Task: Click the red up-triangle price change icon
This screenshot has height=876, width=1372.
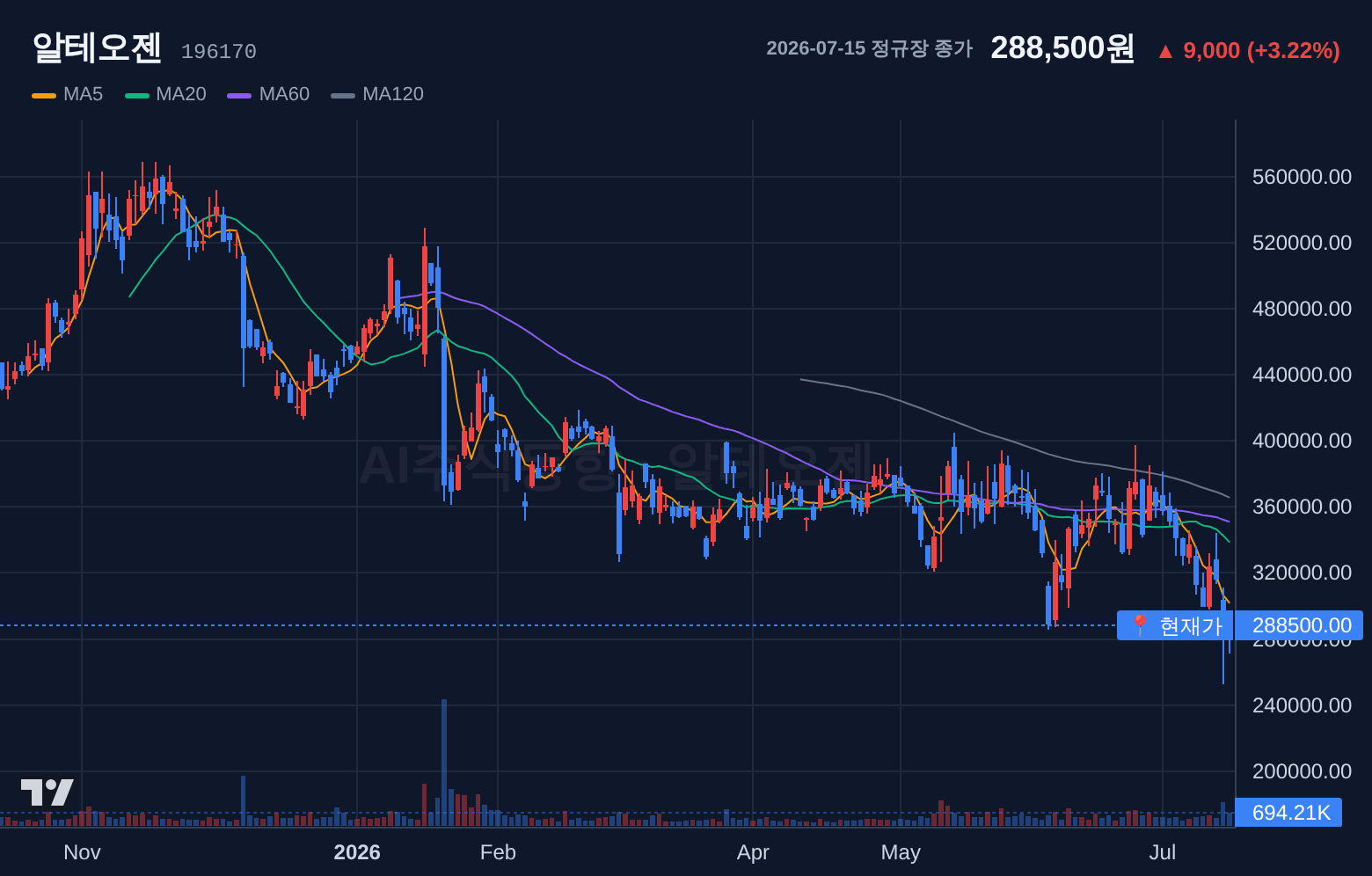Action: pos(1165,52)
